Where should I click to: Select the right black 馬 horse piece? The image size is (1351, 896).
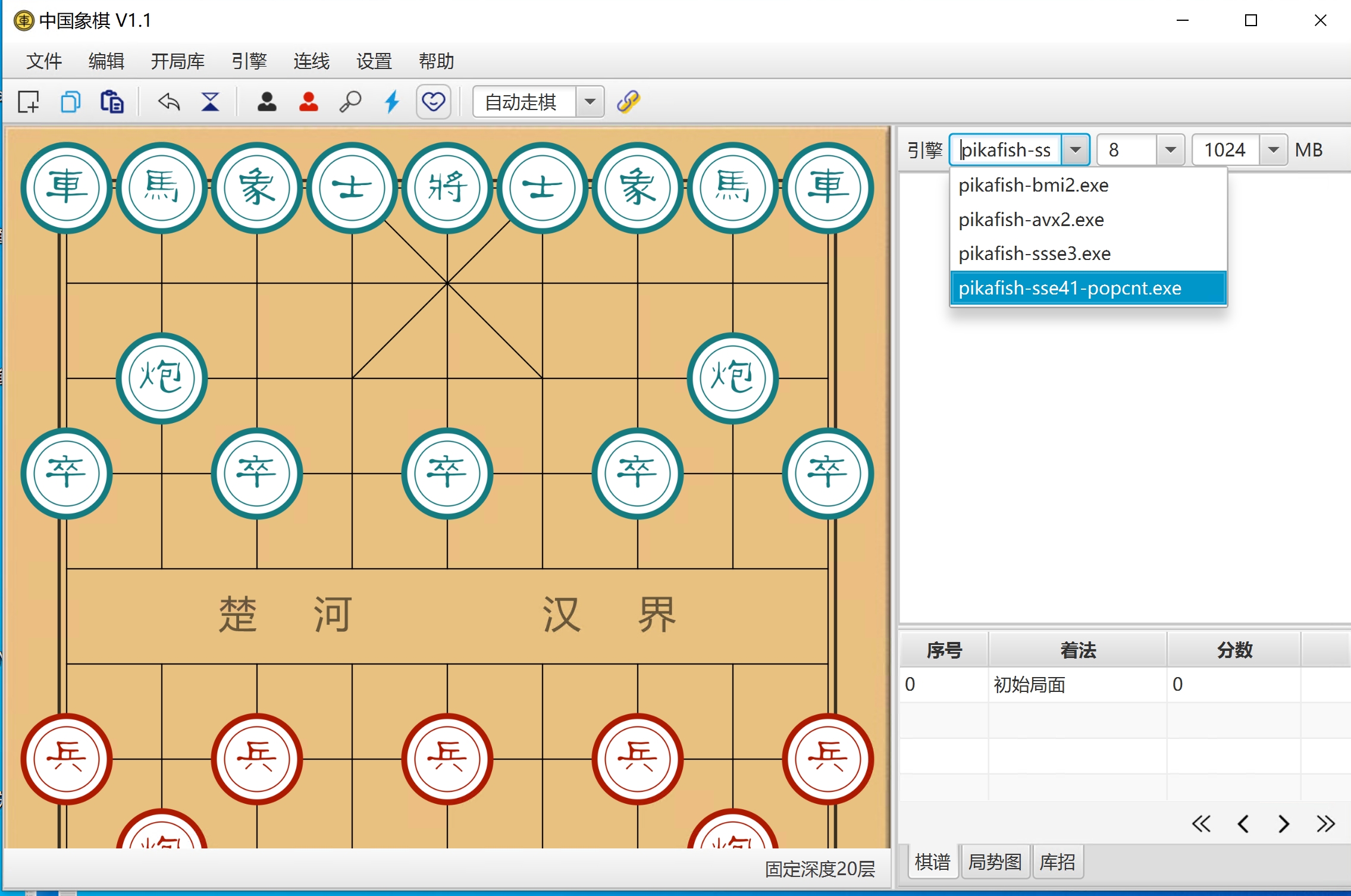tap(733, 188)
